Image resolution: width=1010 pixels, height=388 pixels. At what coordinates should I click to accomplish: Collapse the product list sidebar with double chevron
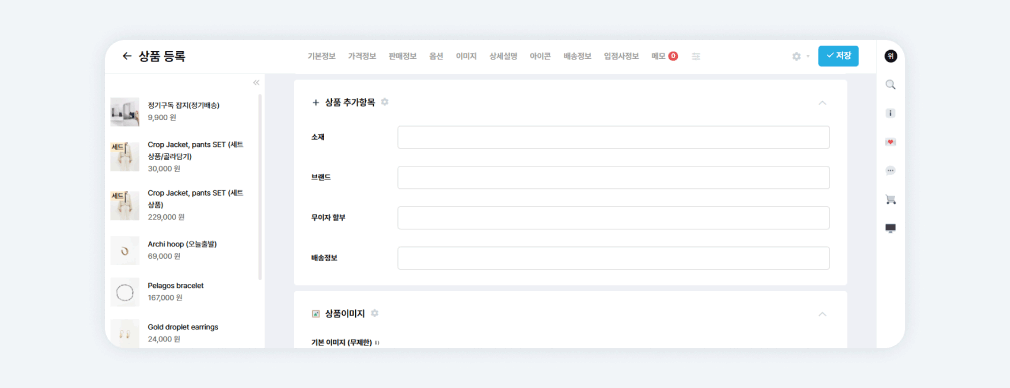click(256, 82)
